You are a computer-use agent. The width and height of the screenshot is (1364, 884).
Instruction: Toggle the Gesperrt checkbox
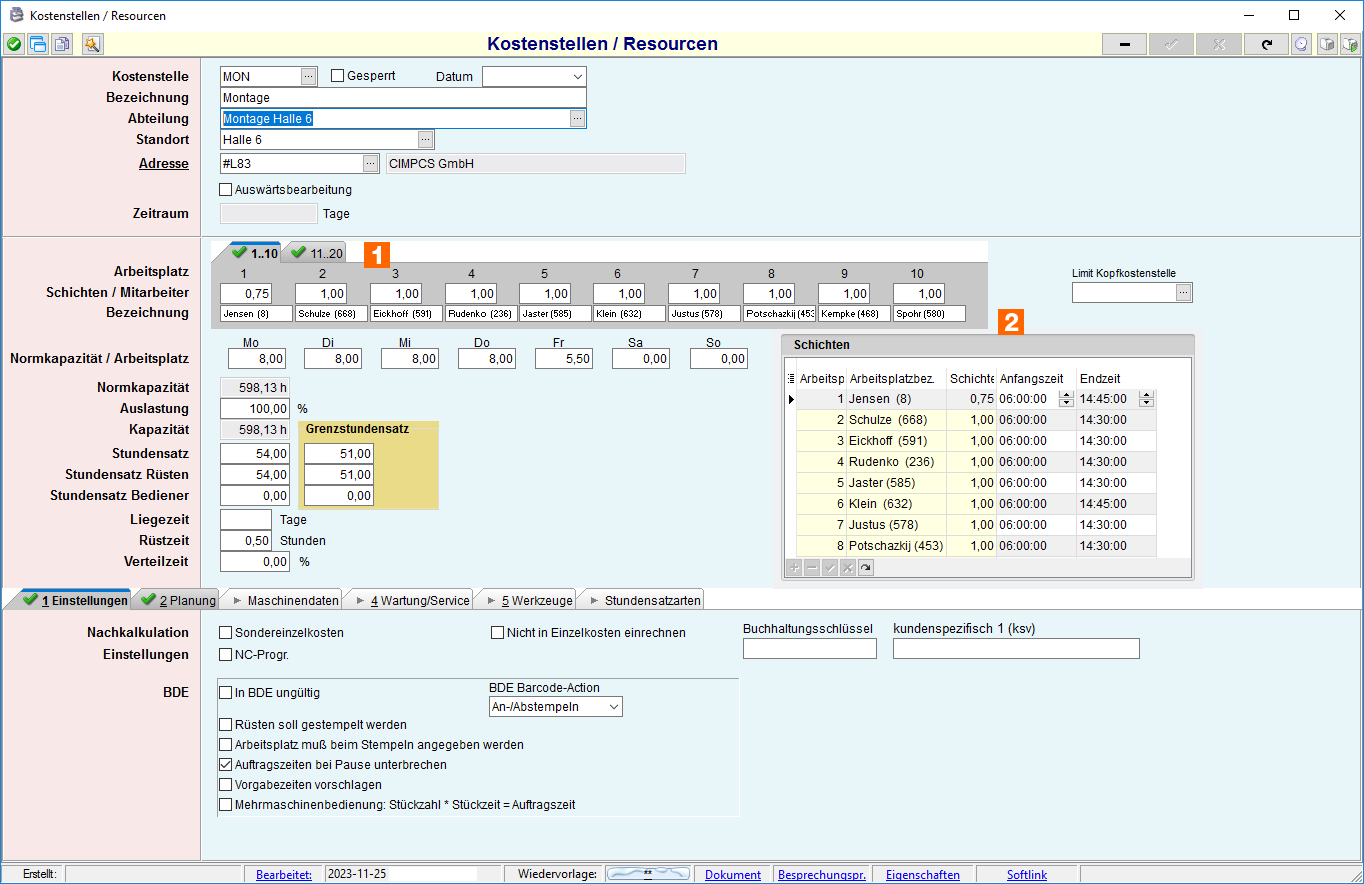coord(338,76)
